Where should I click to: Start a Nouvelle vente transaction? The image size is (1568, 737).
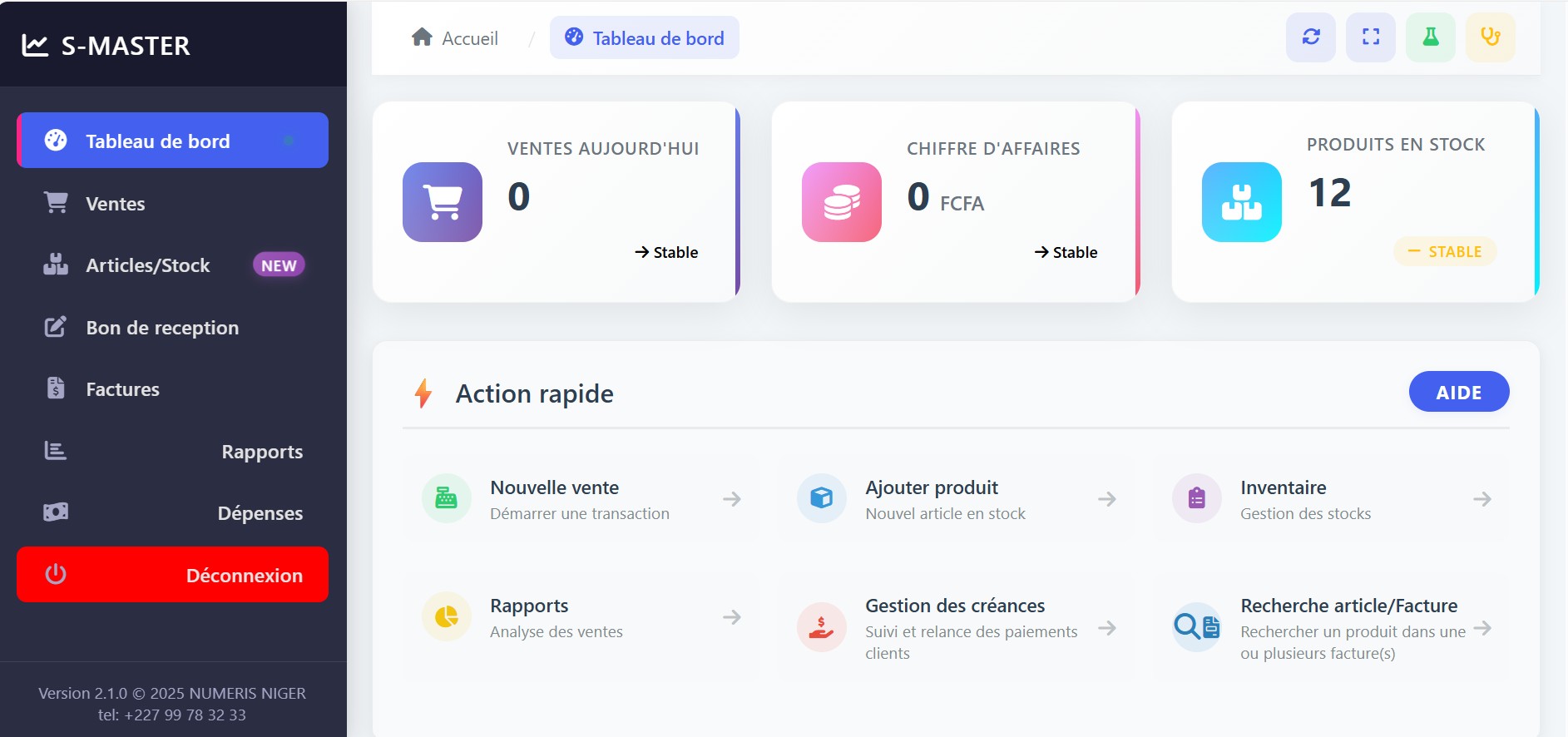pos(581,499)
